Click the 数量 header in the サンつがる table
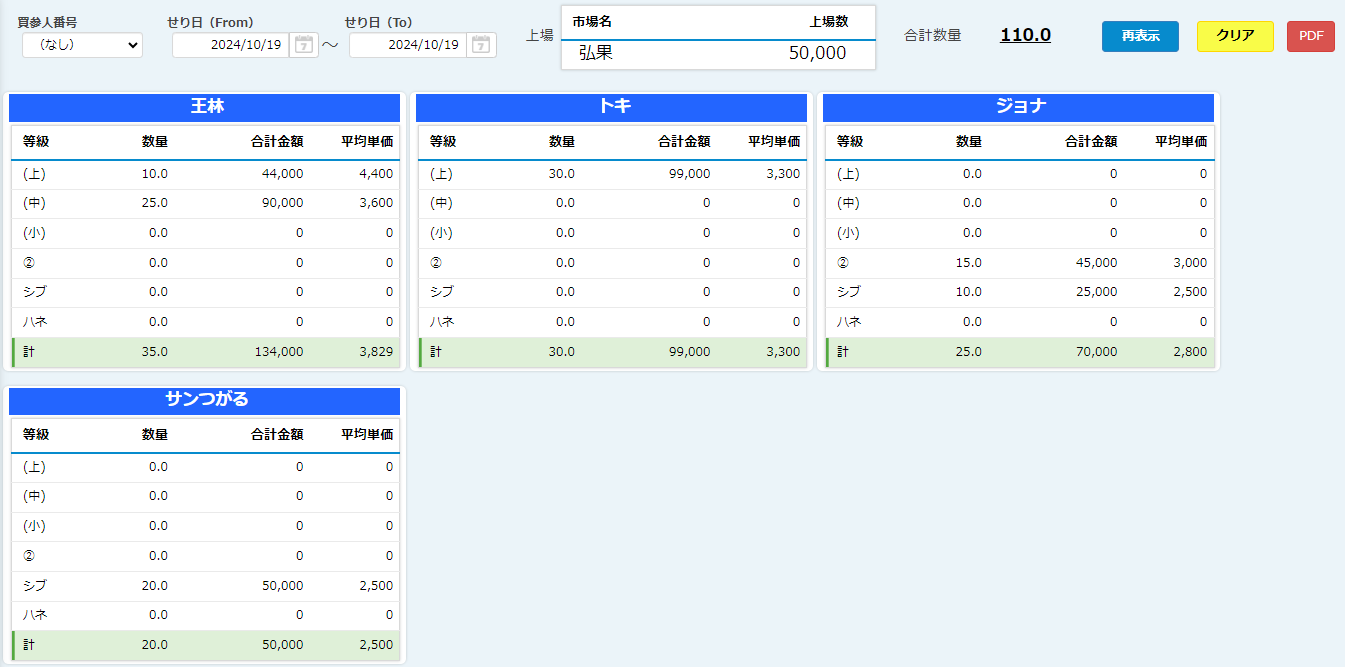 pos(155,435)
